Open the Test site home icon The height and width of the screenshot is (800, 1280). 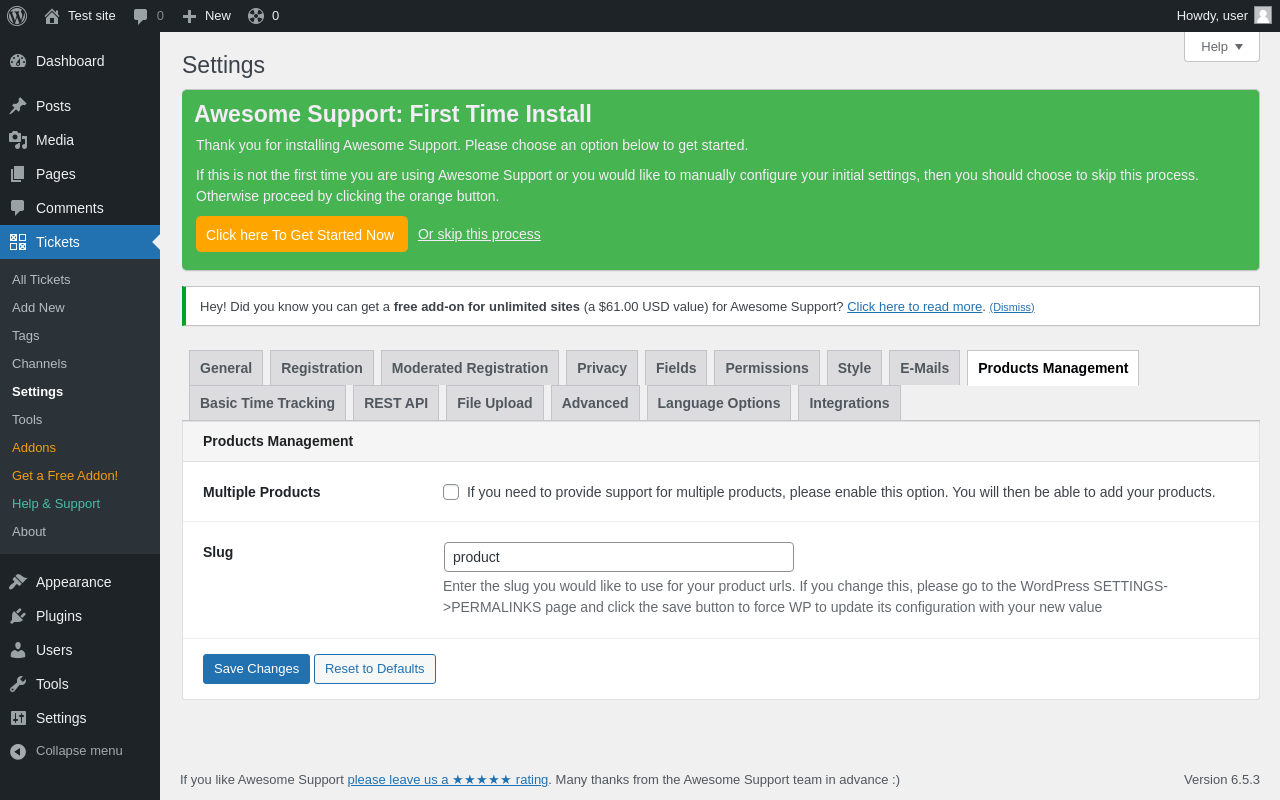52,16
